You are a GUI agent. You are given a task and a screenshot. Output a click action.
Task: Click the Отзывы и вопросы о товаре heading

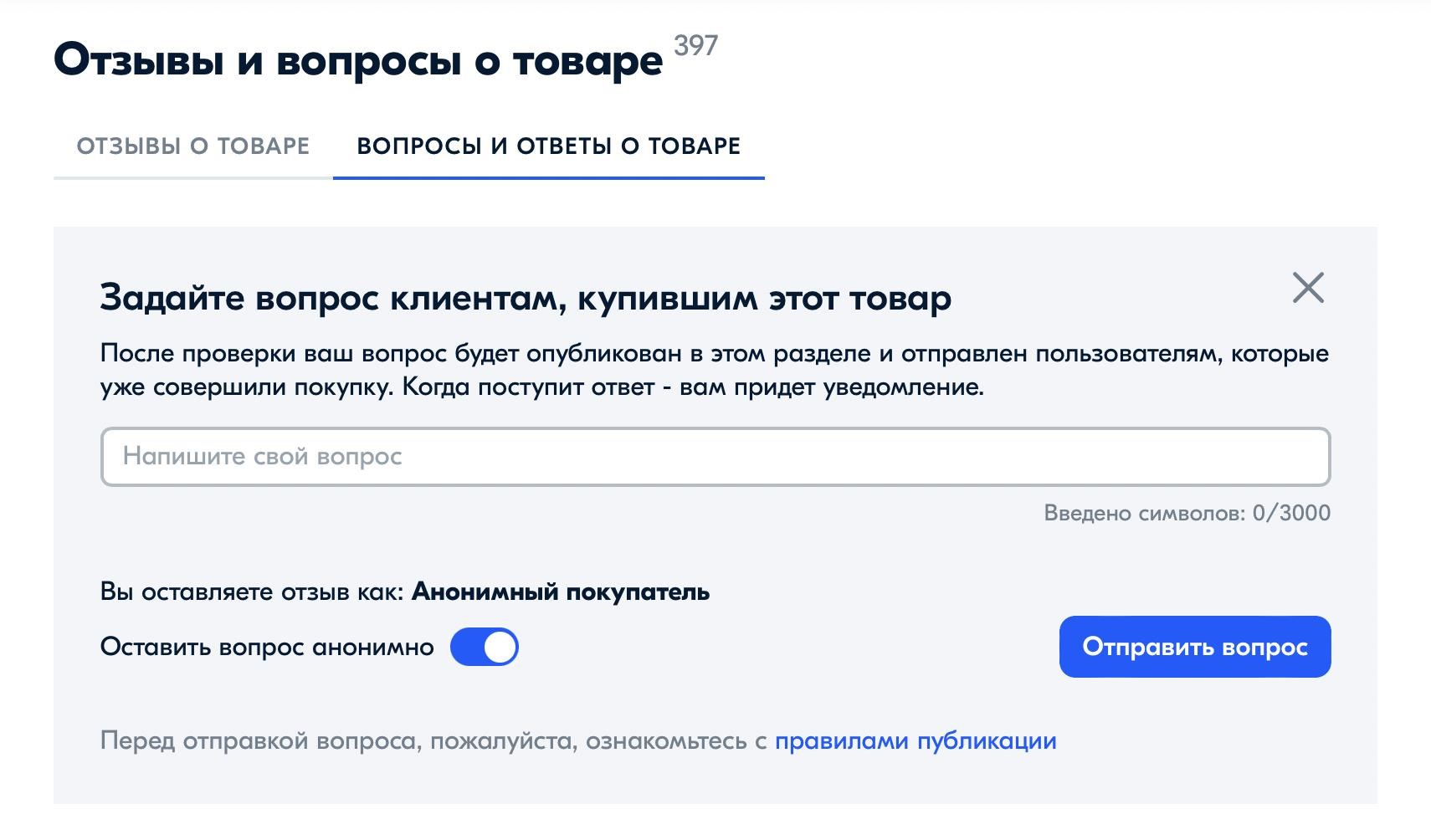(x=358, y=61)
